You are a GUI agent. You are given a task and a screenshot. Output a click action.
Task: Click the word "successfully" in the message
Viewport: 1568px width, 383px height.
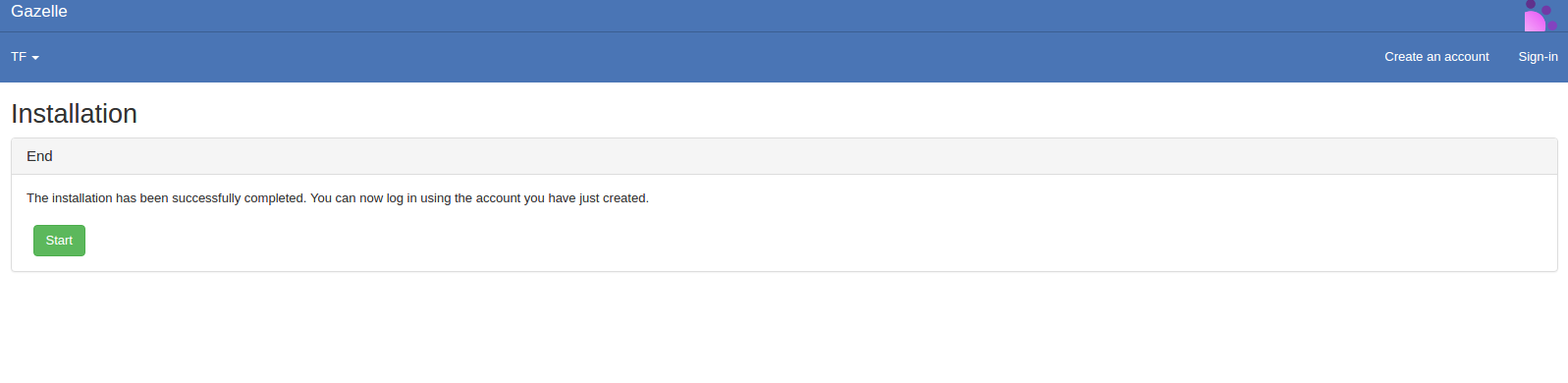coord(206,198)
